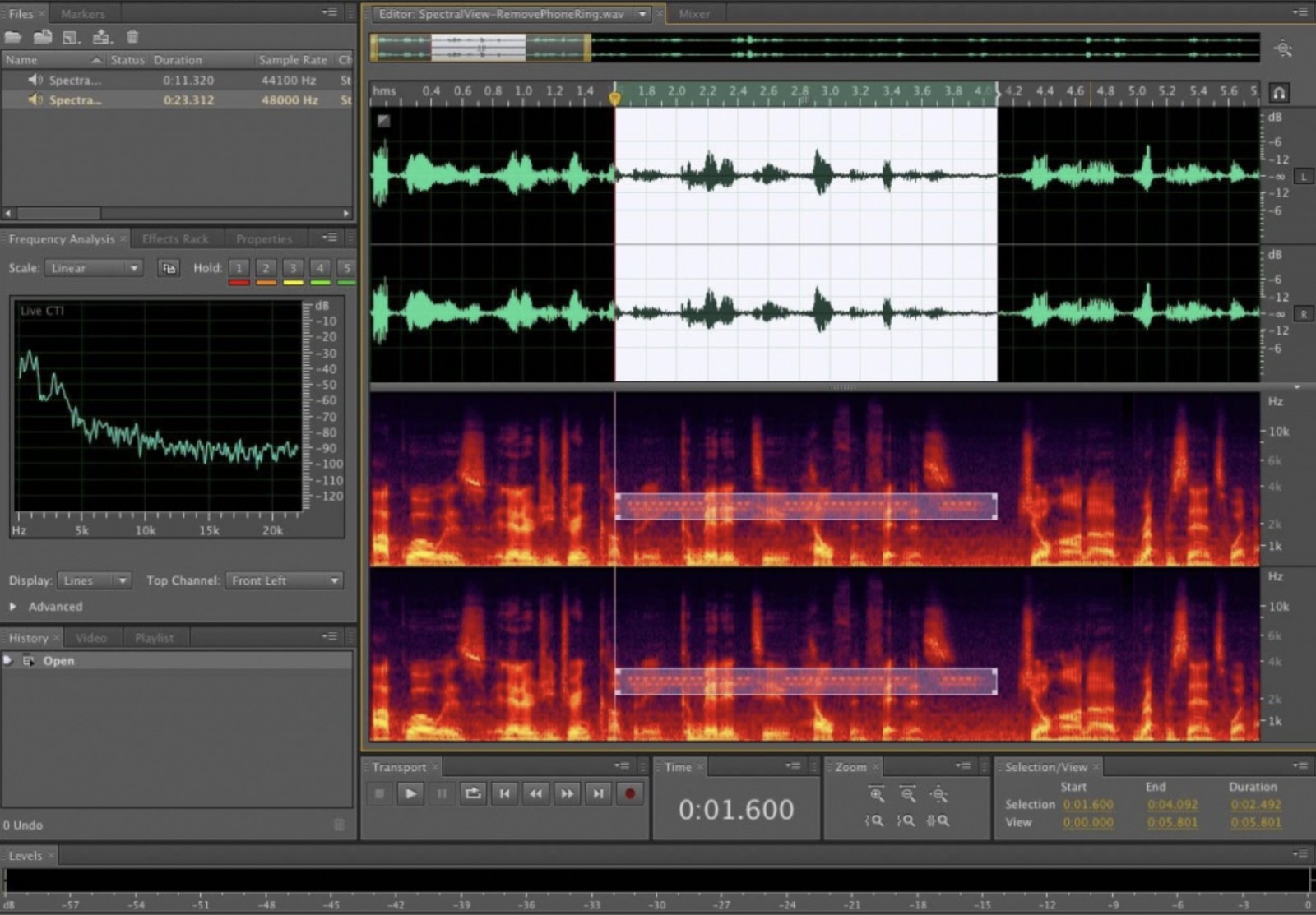Click the Duration column header in Files
Viewport: 1316px width, 915px height.
[x=178, y=60]
